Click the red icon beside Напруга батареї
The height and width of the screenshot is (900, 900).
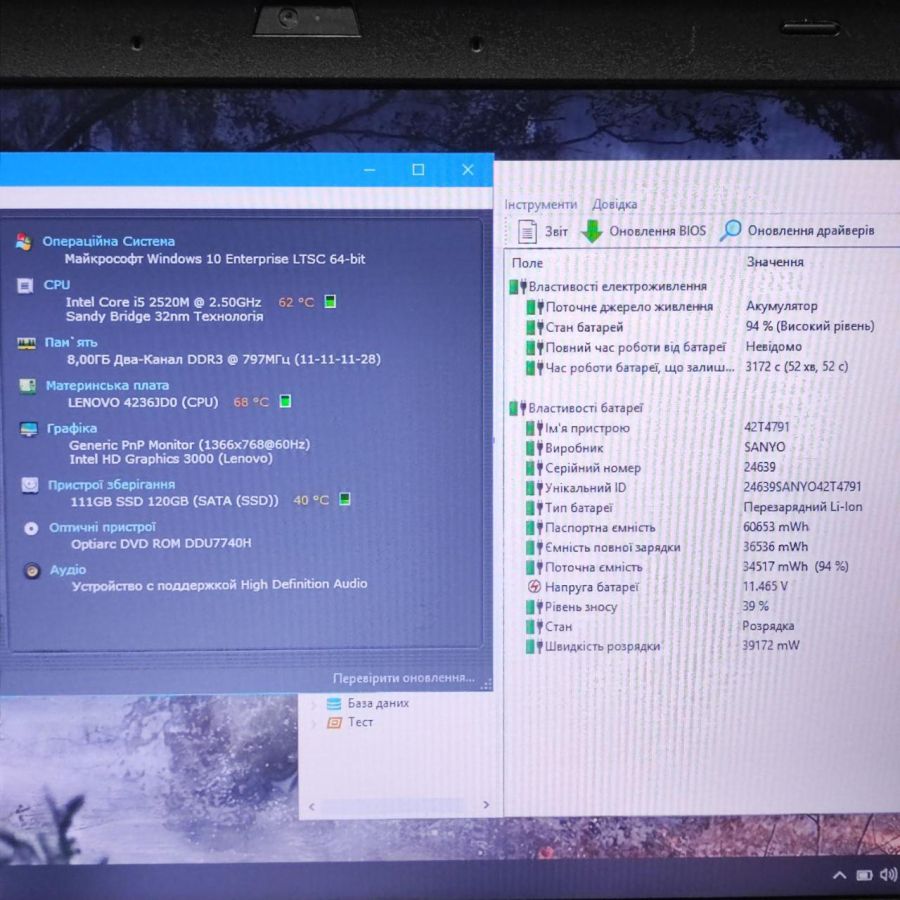click(534, 587)
